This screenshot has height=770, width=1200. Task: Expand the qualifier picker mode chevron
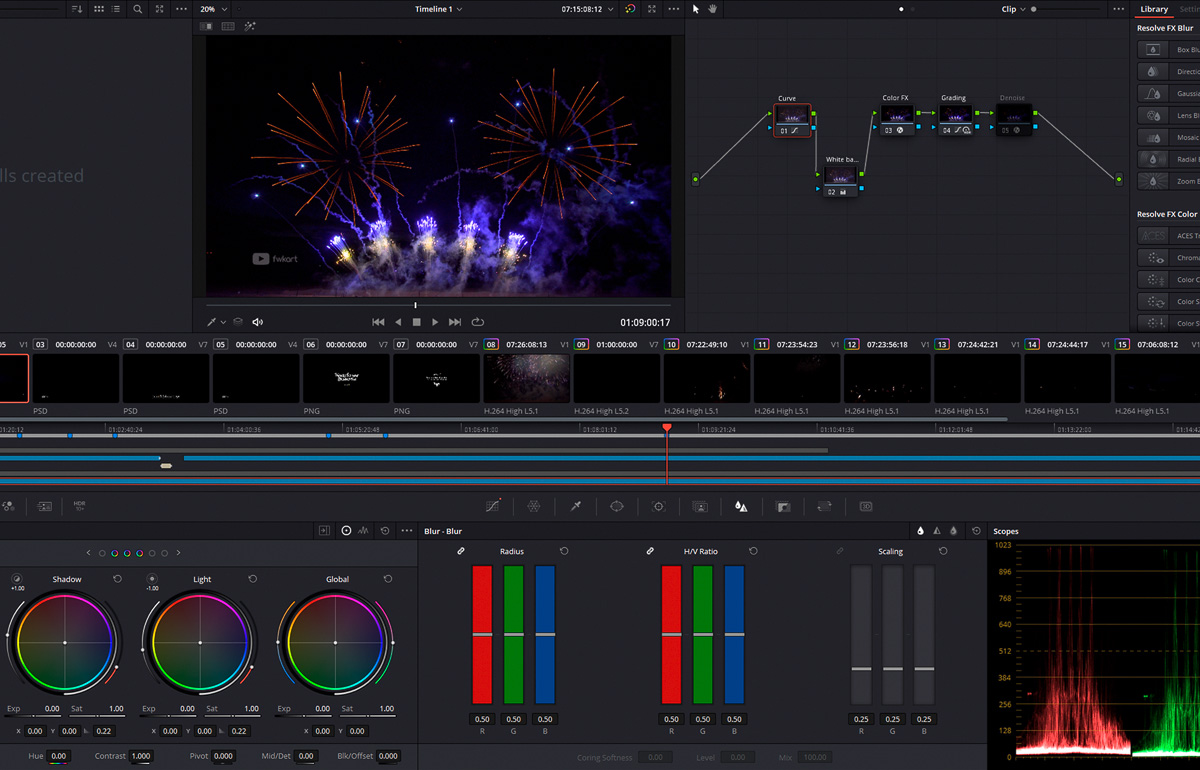(223, 323)
